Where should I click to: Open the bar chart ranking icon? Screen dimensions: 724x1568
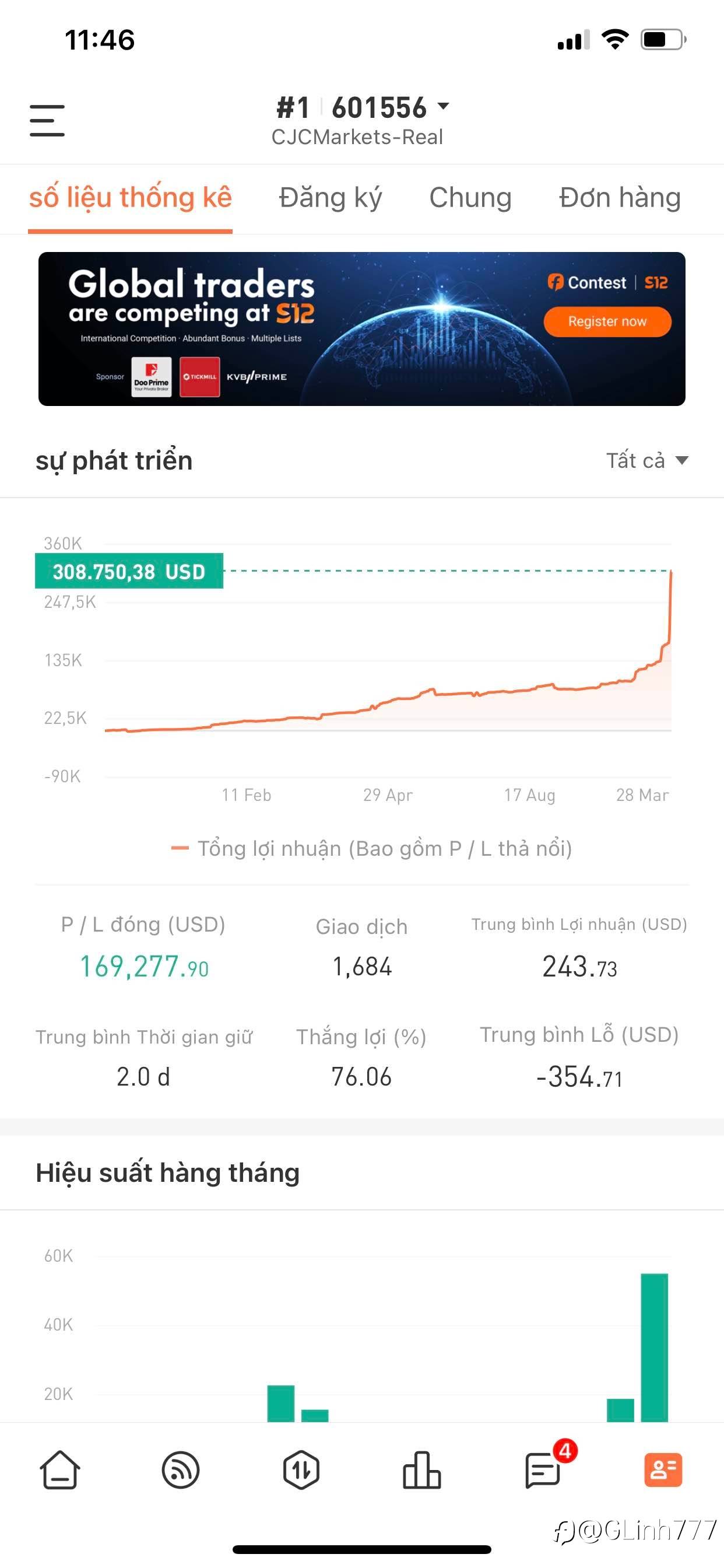click(421, 1469)
